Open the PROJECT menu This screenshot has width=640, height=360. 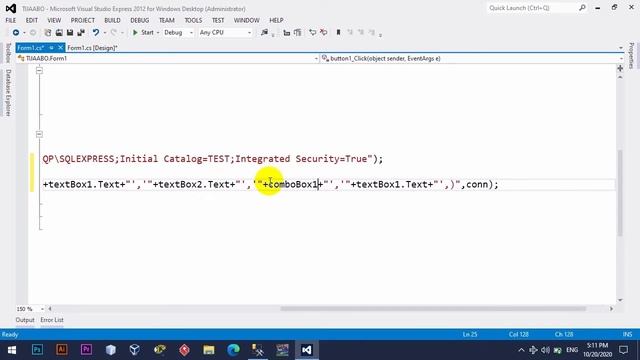82,20
